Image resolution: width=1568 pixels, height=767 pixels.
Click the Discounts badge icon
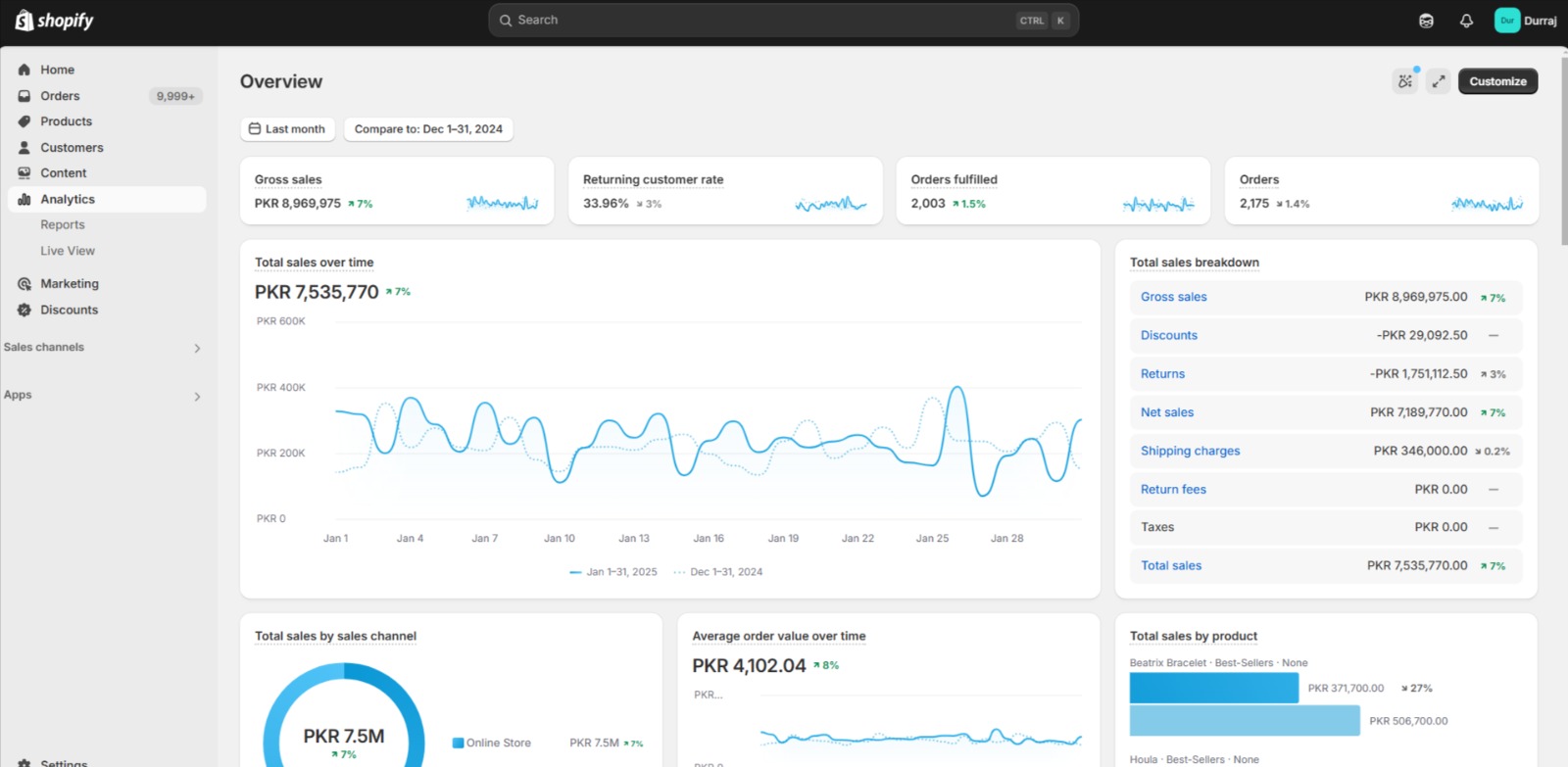[x=24, y=310]
